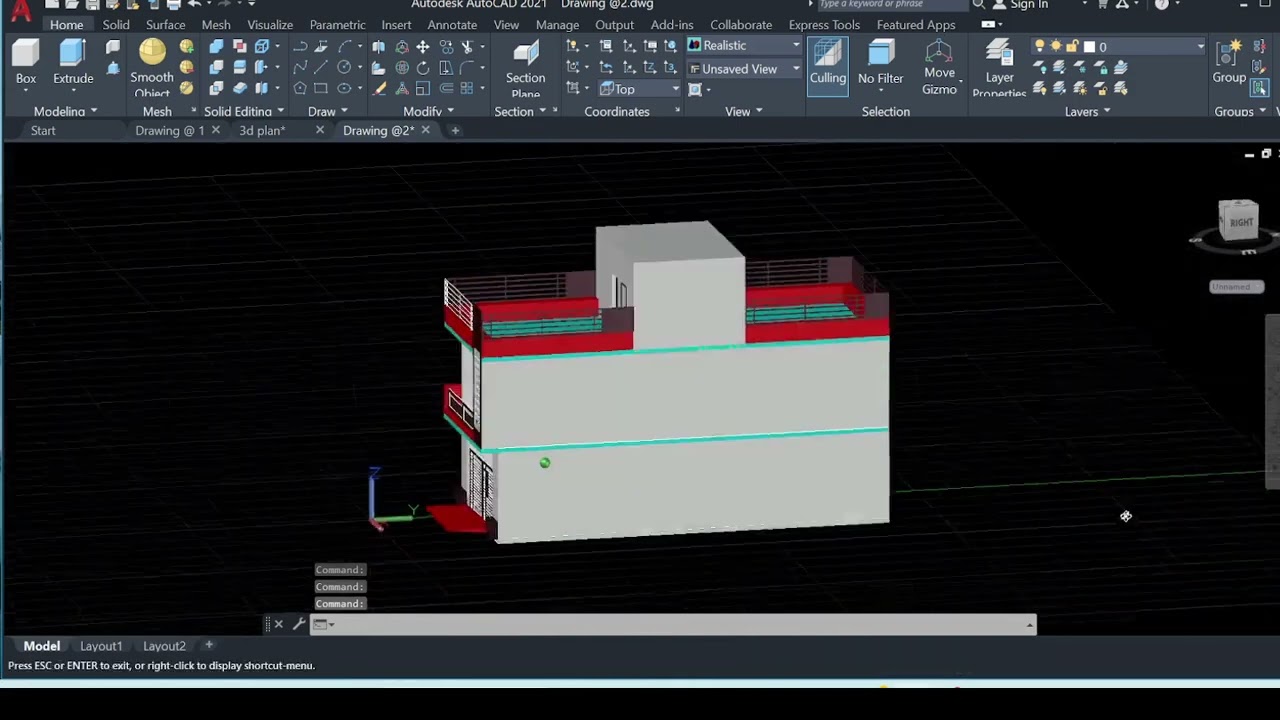1280x720 pixels.
Task: Select the Spline draw tool
Action: [300, 67]
